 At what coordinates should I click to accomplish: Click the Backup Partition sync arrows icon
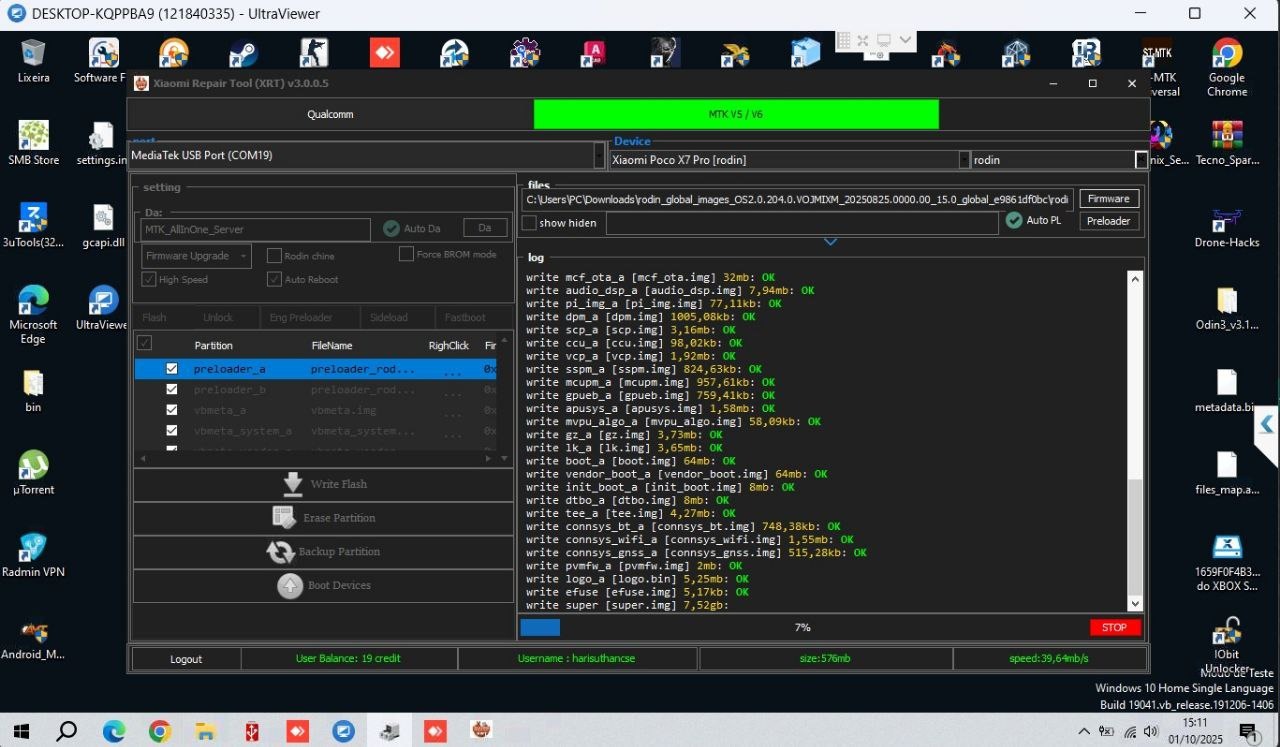[280, 552]
